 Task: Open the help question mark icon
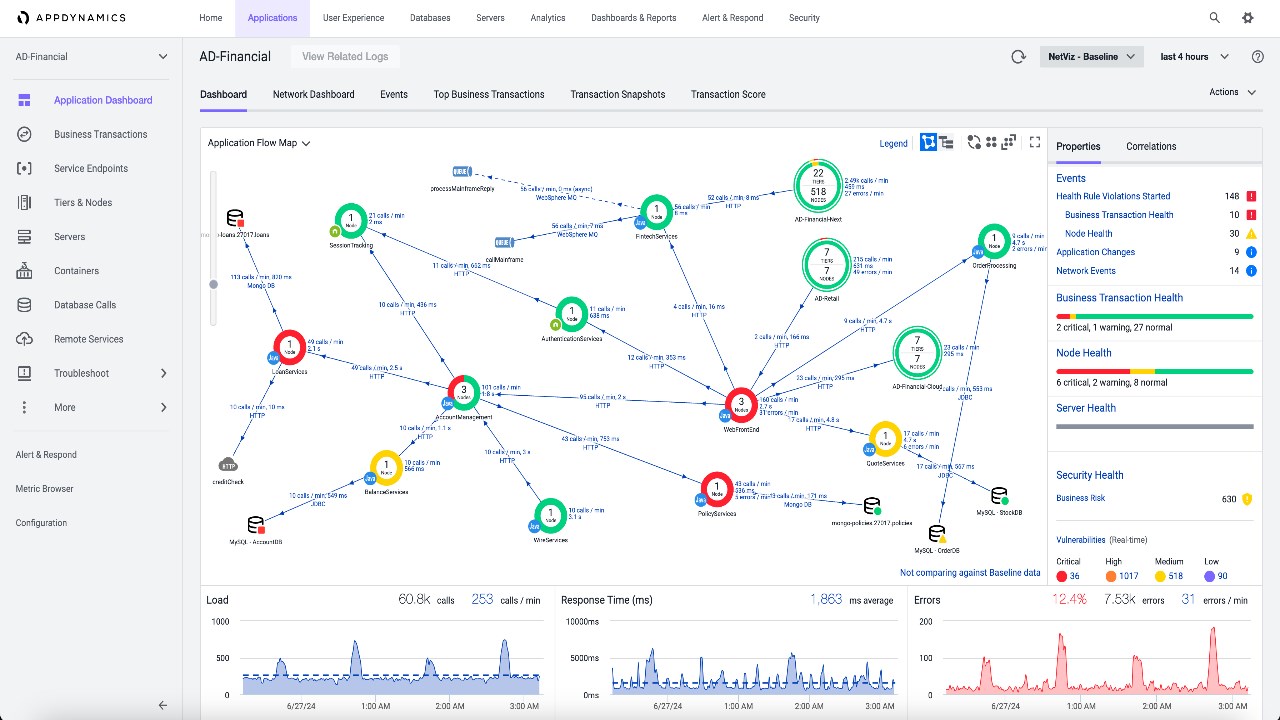click(x=1258, y=57)
